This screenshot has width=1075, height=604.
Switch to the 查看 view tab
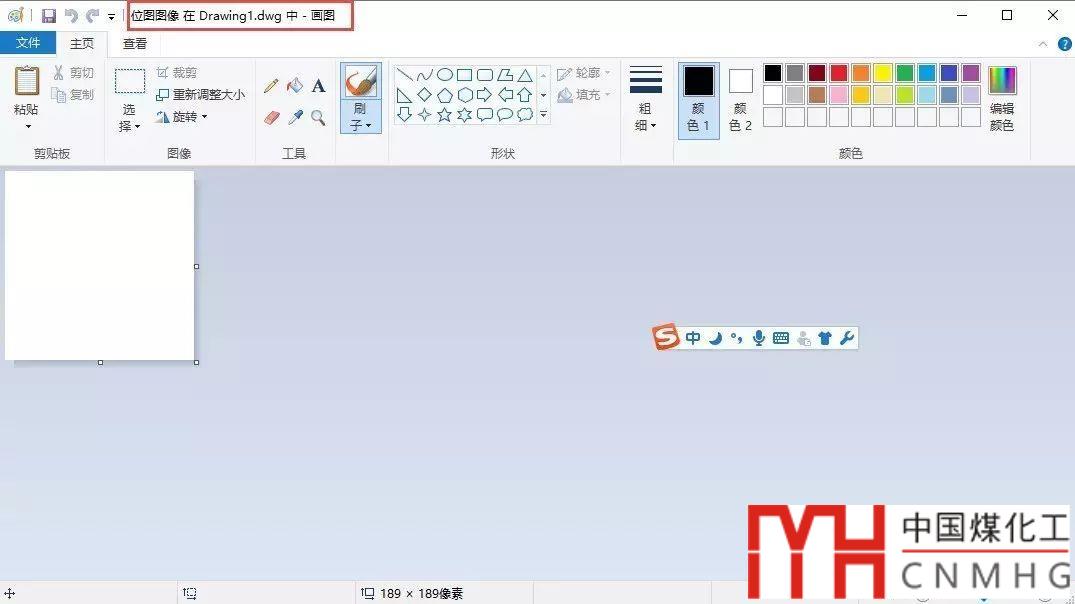click(x=134, y=43)
